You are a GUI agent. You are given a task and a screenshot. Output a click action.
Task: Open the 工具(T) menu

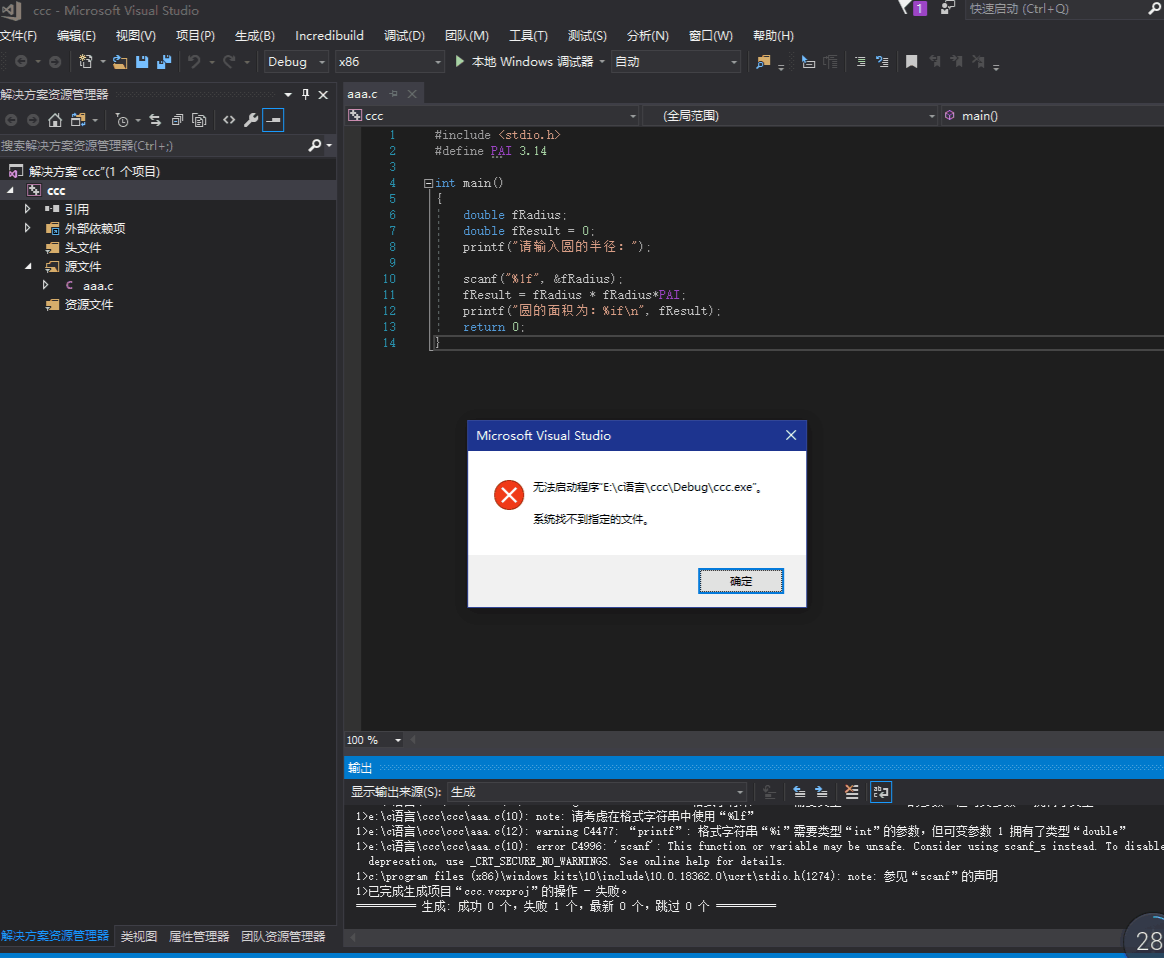click(528, 36)
